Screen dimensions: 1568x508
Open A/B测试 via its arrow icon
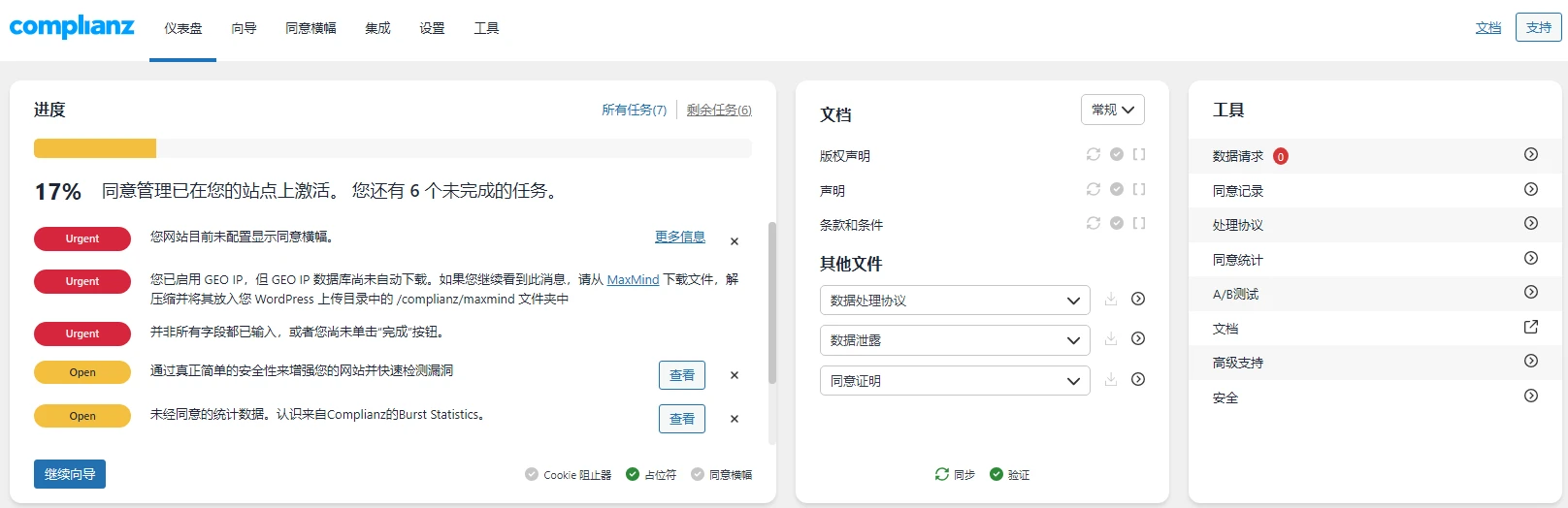pyautogui.click(x=1531, y=292)
